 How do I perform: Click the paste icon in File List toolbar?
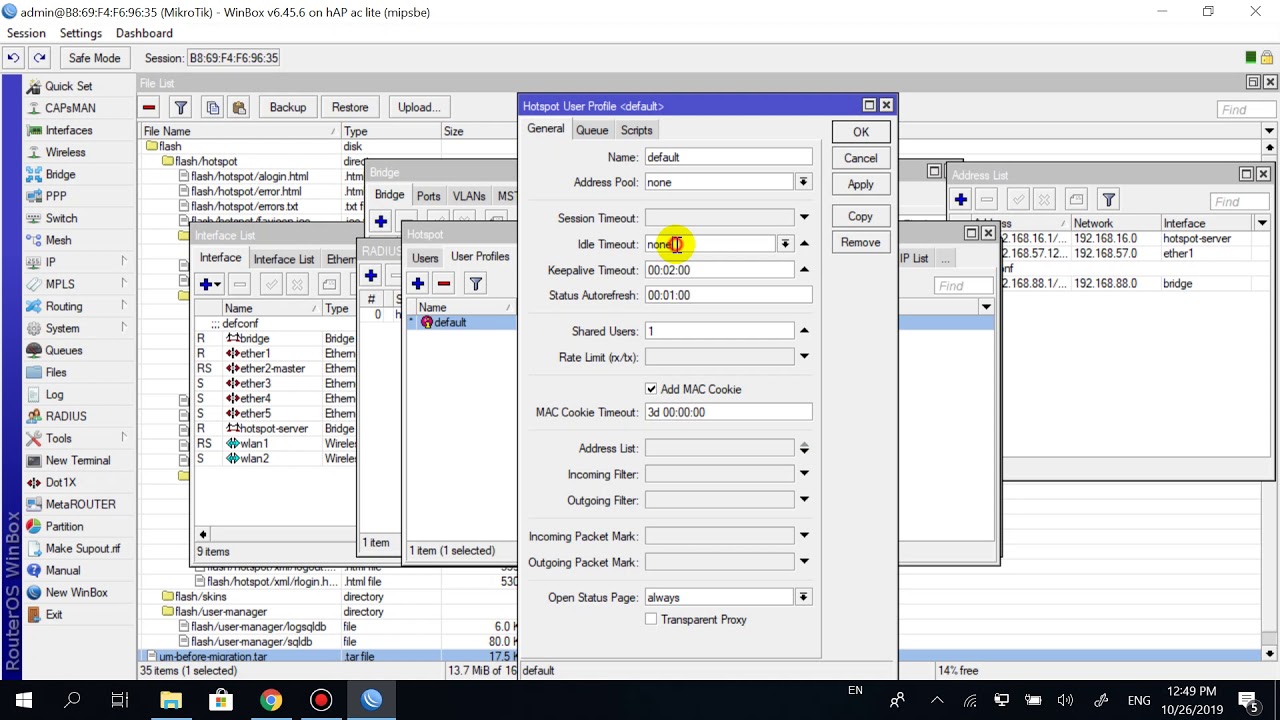pos(238,107)
